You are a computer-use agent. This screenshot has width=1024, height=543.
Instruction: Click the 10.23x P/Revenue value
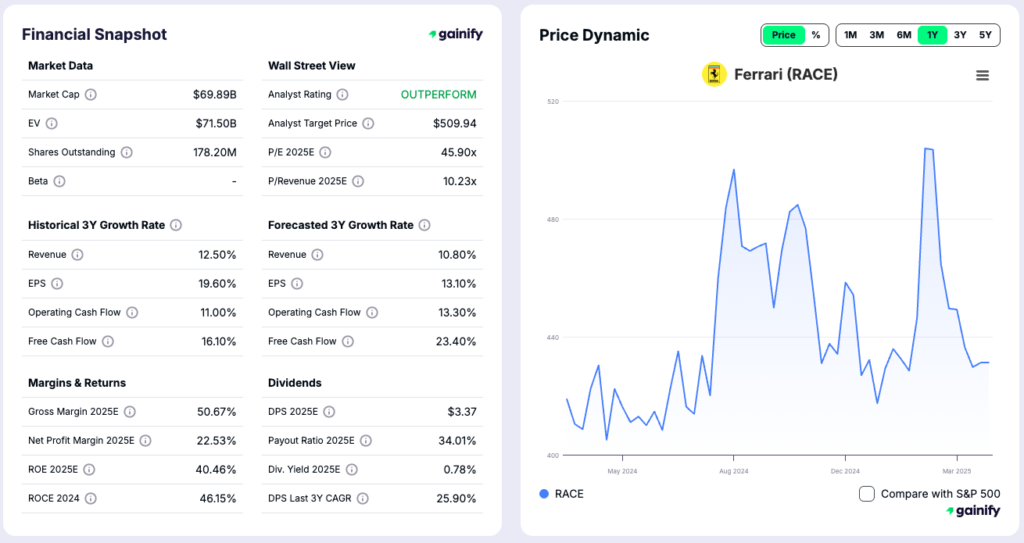click(x=460, y=181)
